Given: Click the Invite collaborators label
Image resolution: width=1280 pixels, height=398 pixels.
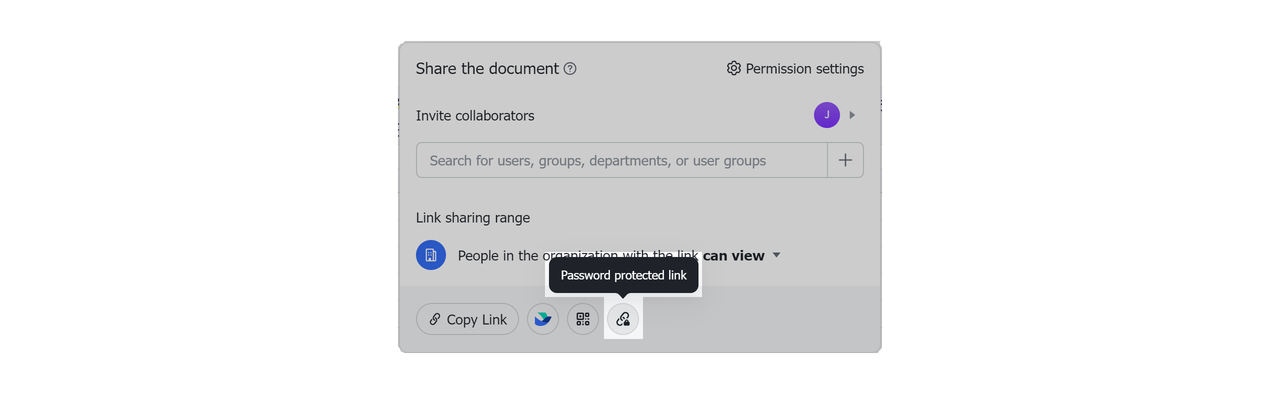Looking at the screenshot, I should pos(475,116).
